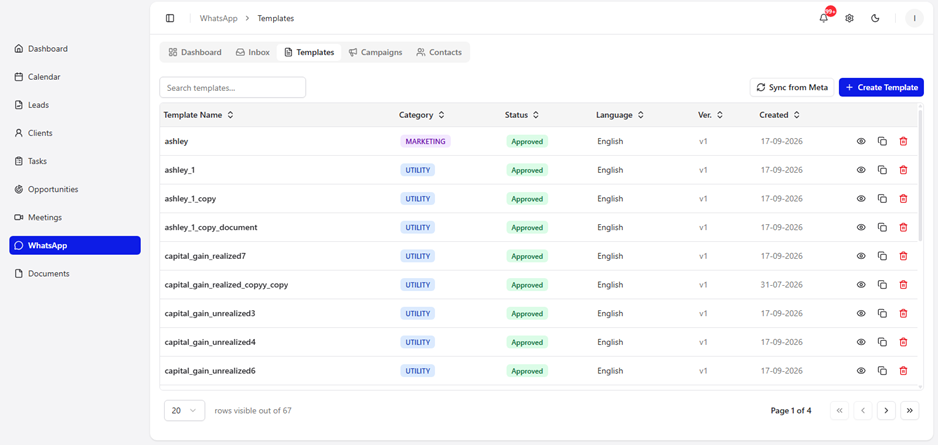Open the notifications bell
The height and width of the screenshot is (445, 938).
pos(824,19)
